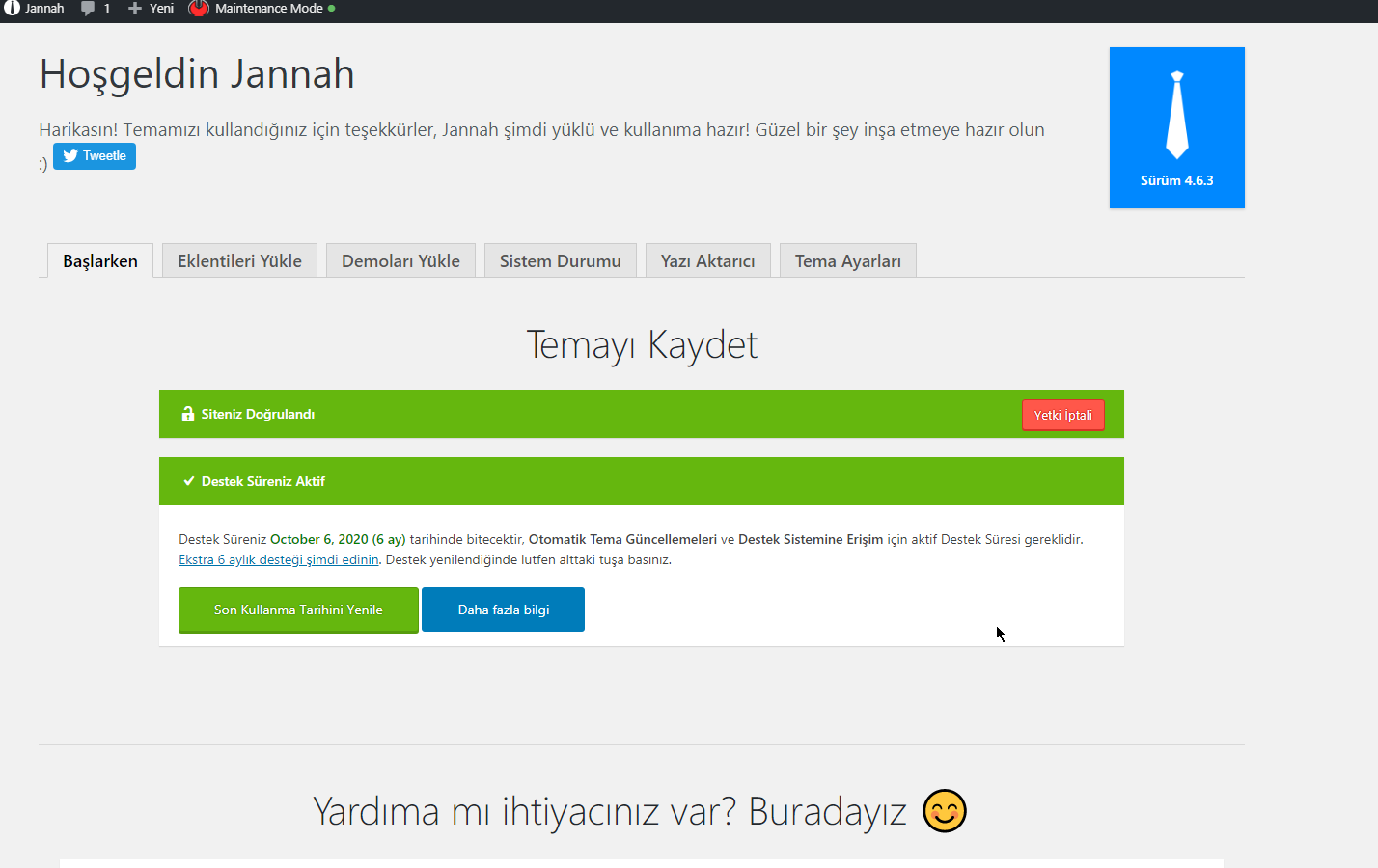Screen dimensions: 1378x868
Task: Go to the Yazı Aktarıcı tab
Action: [707, 261]
